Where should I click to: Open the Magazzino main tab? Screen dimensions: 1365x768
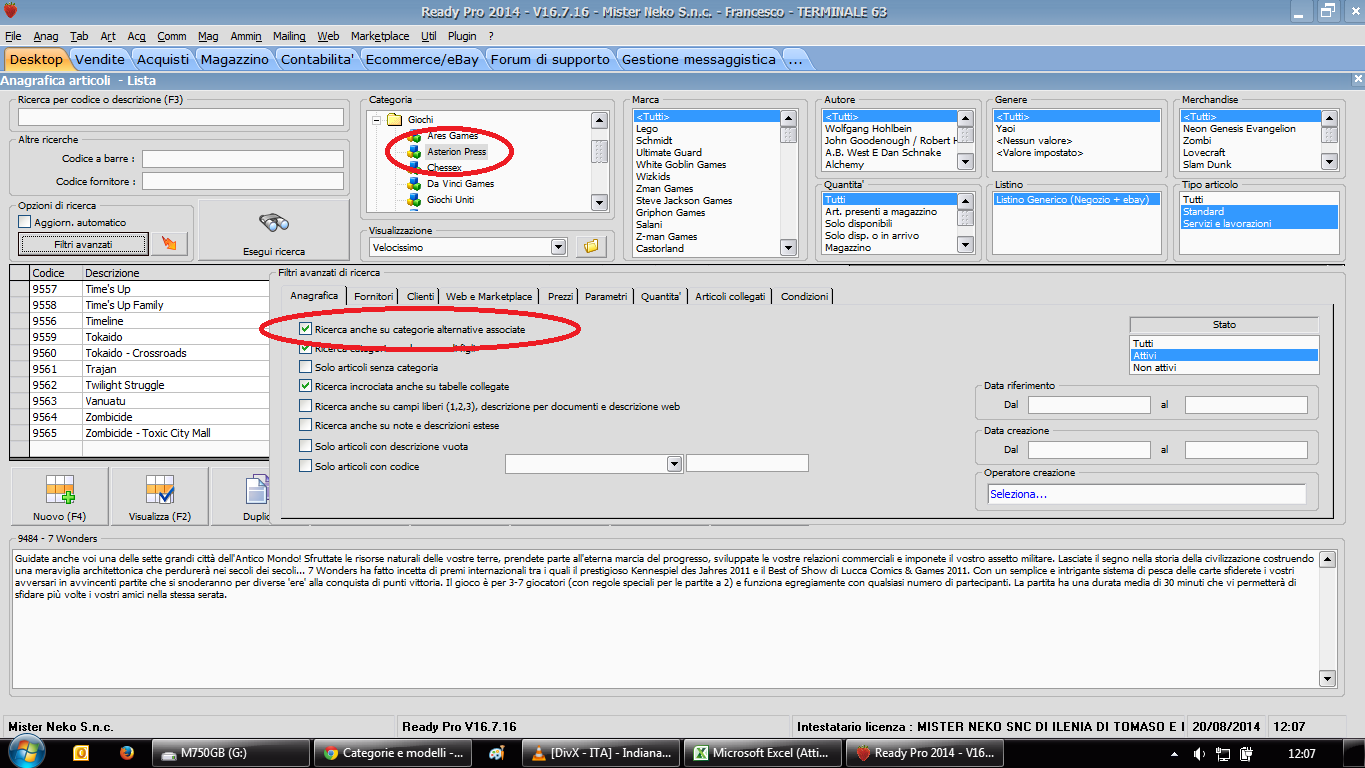pos(235,60)
